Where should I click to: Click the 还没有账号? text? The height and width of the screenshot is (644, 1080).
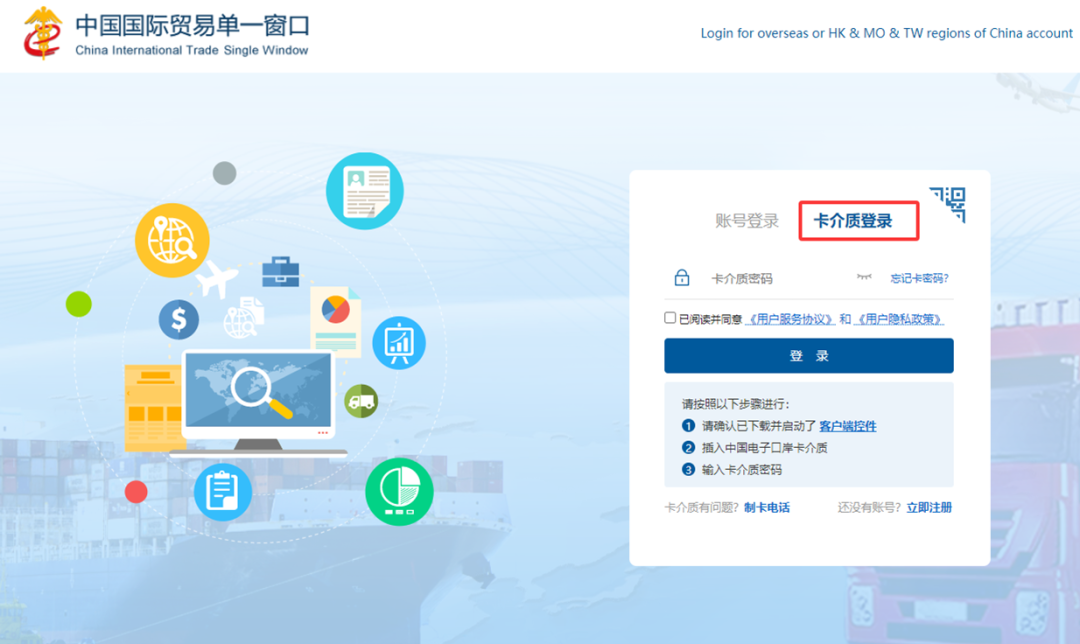869,508
